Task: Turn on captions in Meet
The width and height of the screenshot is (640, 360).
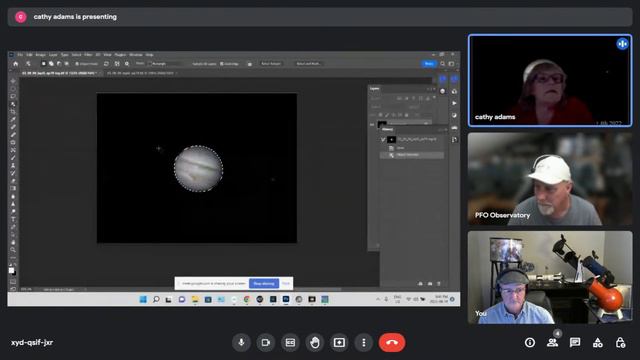Action: coord(290,342)
